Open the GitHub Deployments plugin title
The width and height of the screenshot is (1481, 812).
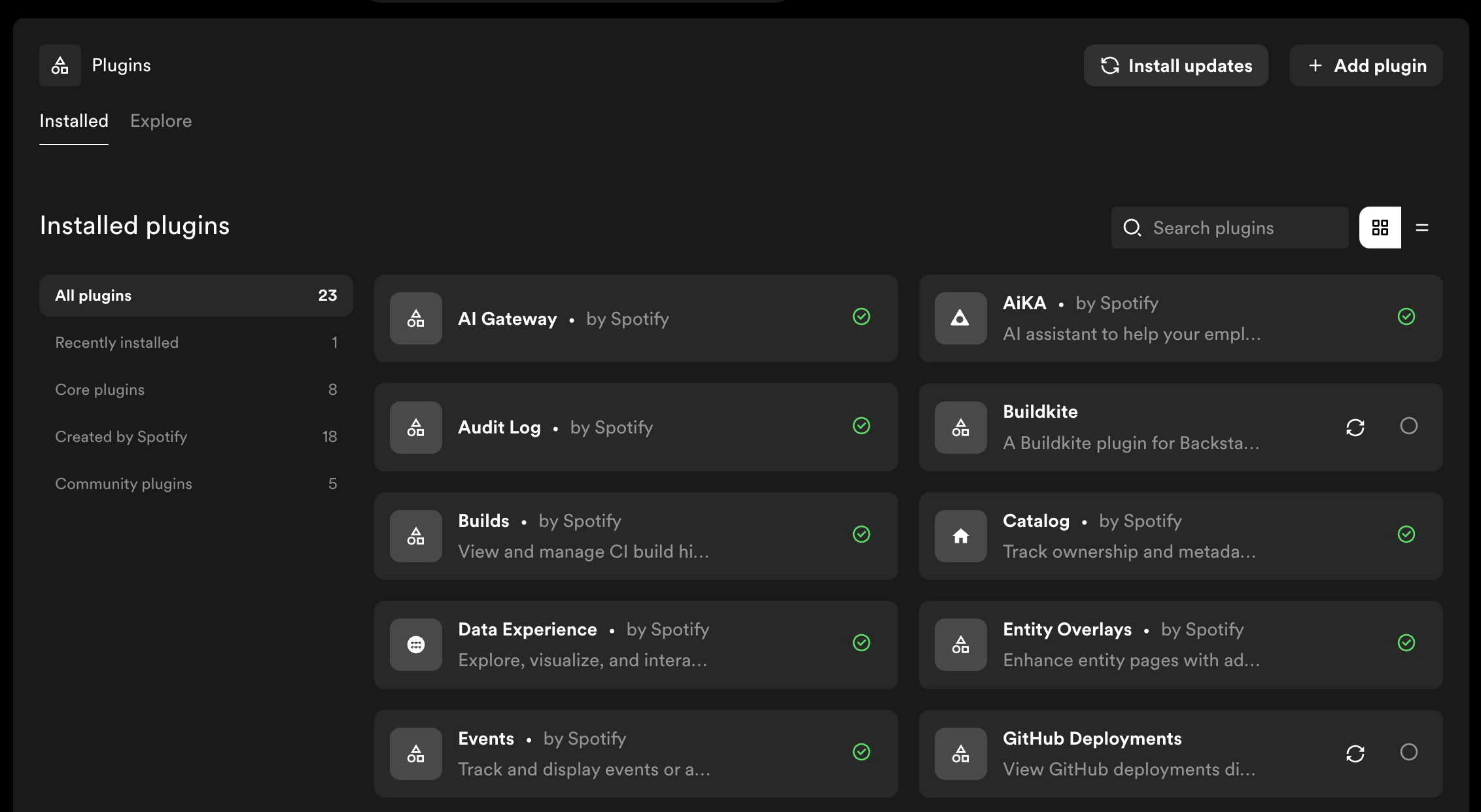point(1092,739)
